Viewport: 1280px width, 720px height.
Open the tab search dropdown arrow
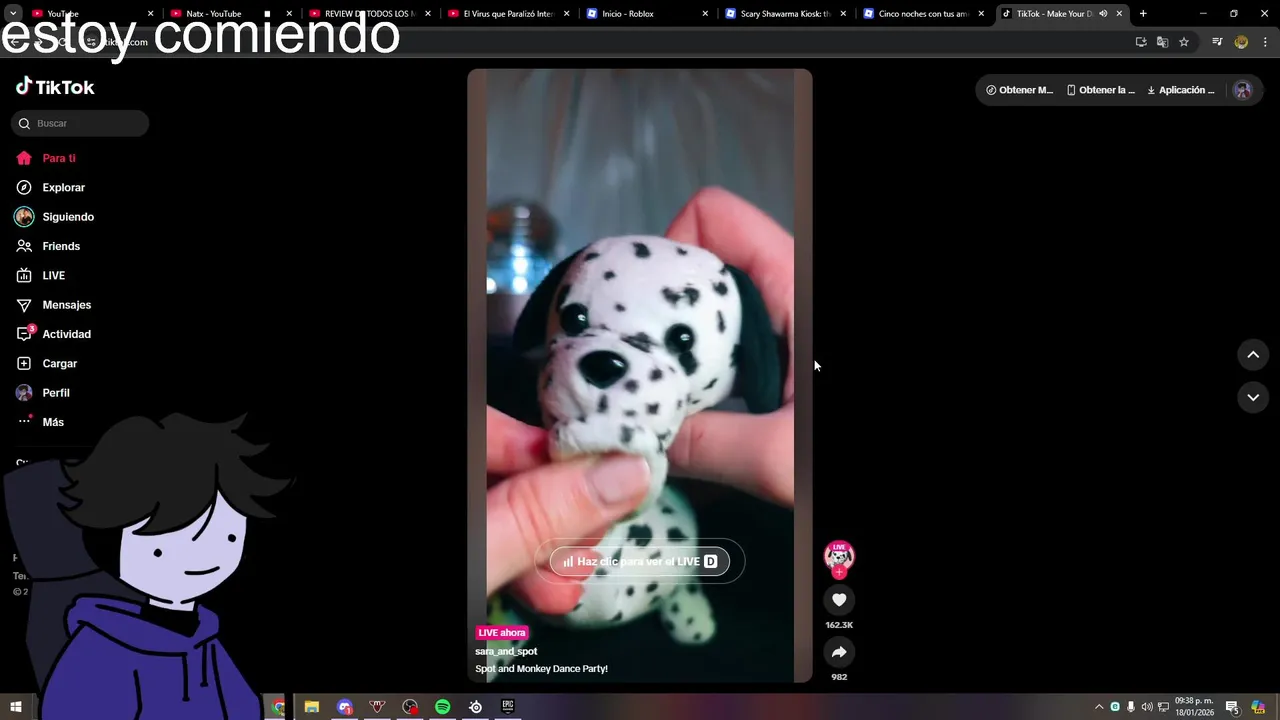(x=14, y=14)
